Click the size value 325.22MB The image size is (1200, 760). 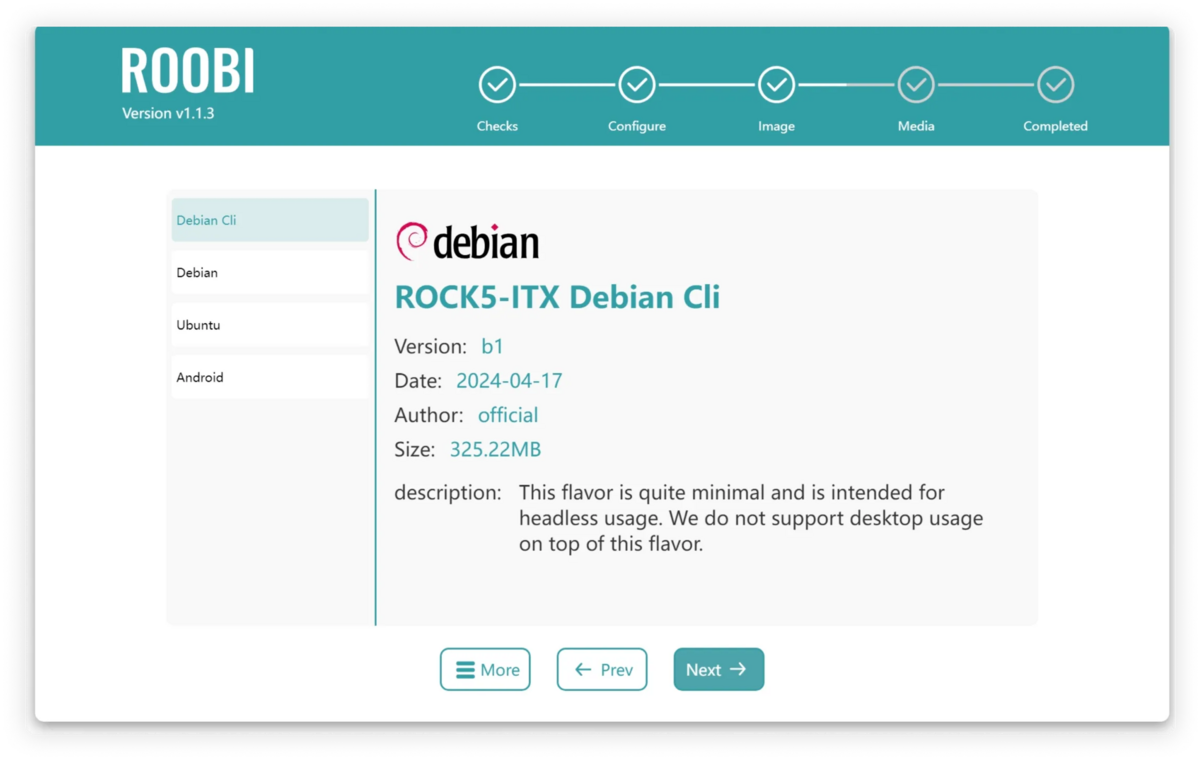coord(495,450)
